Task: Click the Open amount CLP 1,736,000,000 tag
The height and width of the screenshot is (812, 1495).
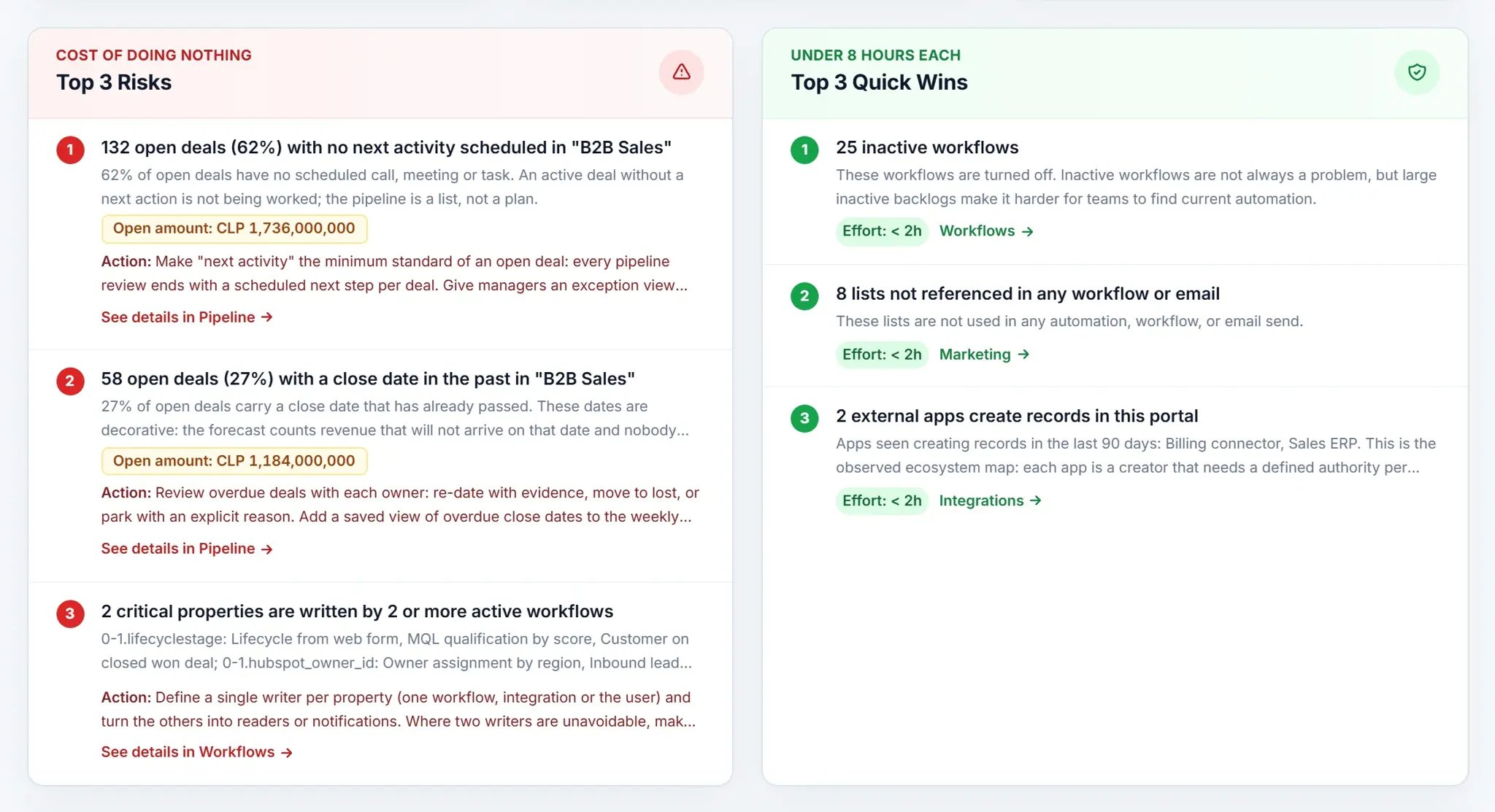Action: click(234, 228)
